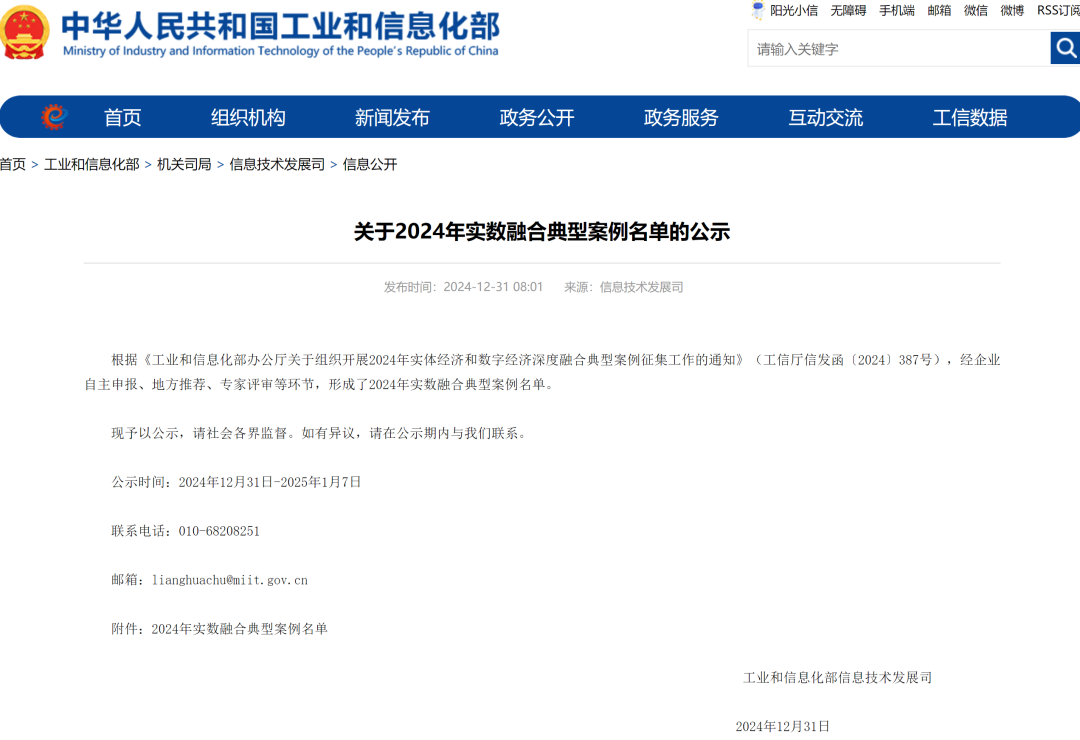The height and width of the screenshot is (740, 1080).
Task: Click the ministry title 中华人民共和国工业和信息化部
Action: click(280, 26)
